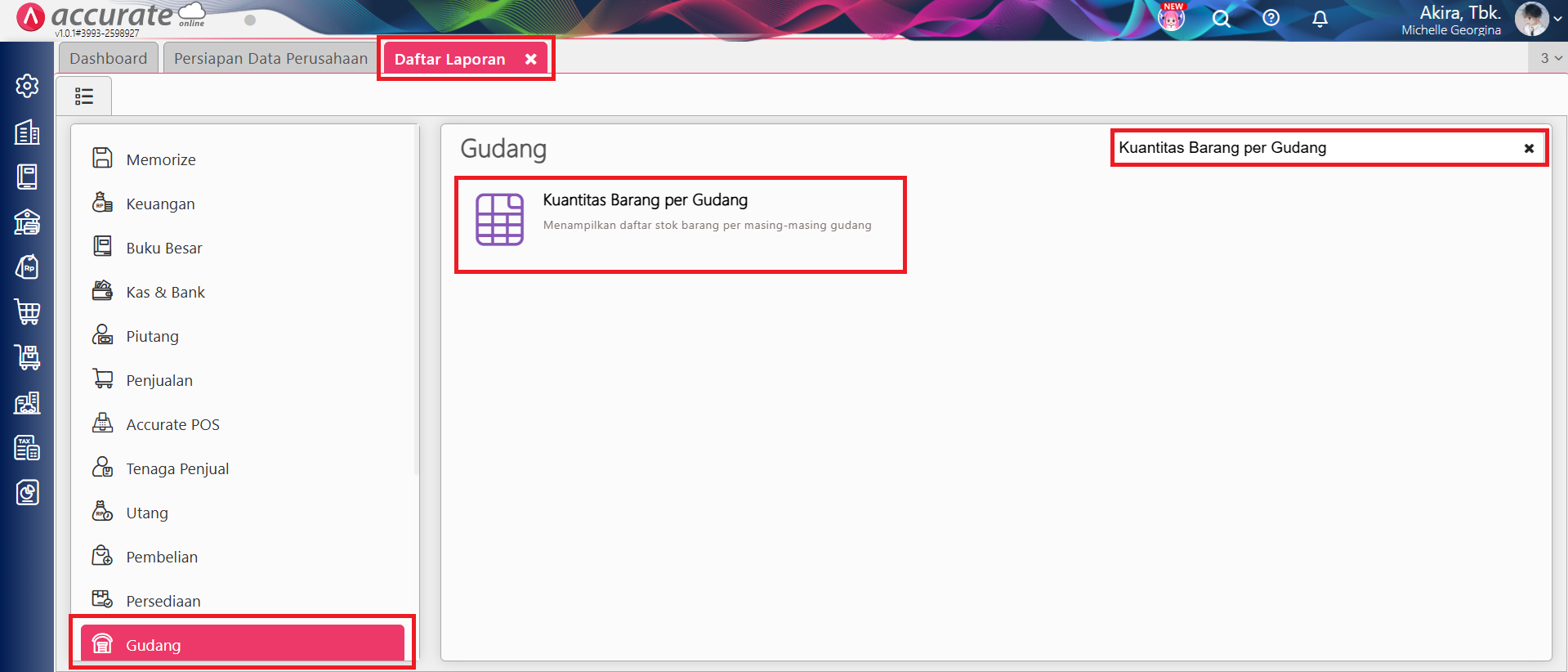This screenshot has height=672, width=1568.
Task: Clear the report search box text
Action: click(x=1528, y=149)
